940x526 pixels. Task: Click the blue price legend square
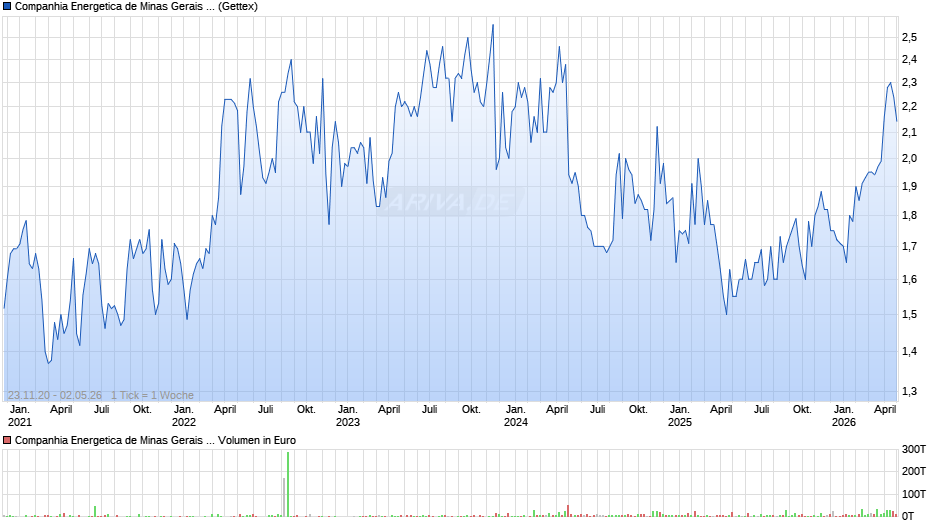[7, 7]
